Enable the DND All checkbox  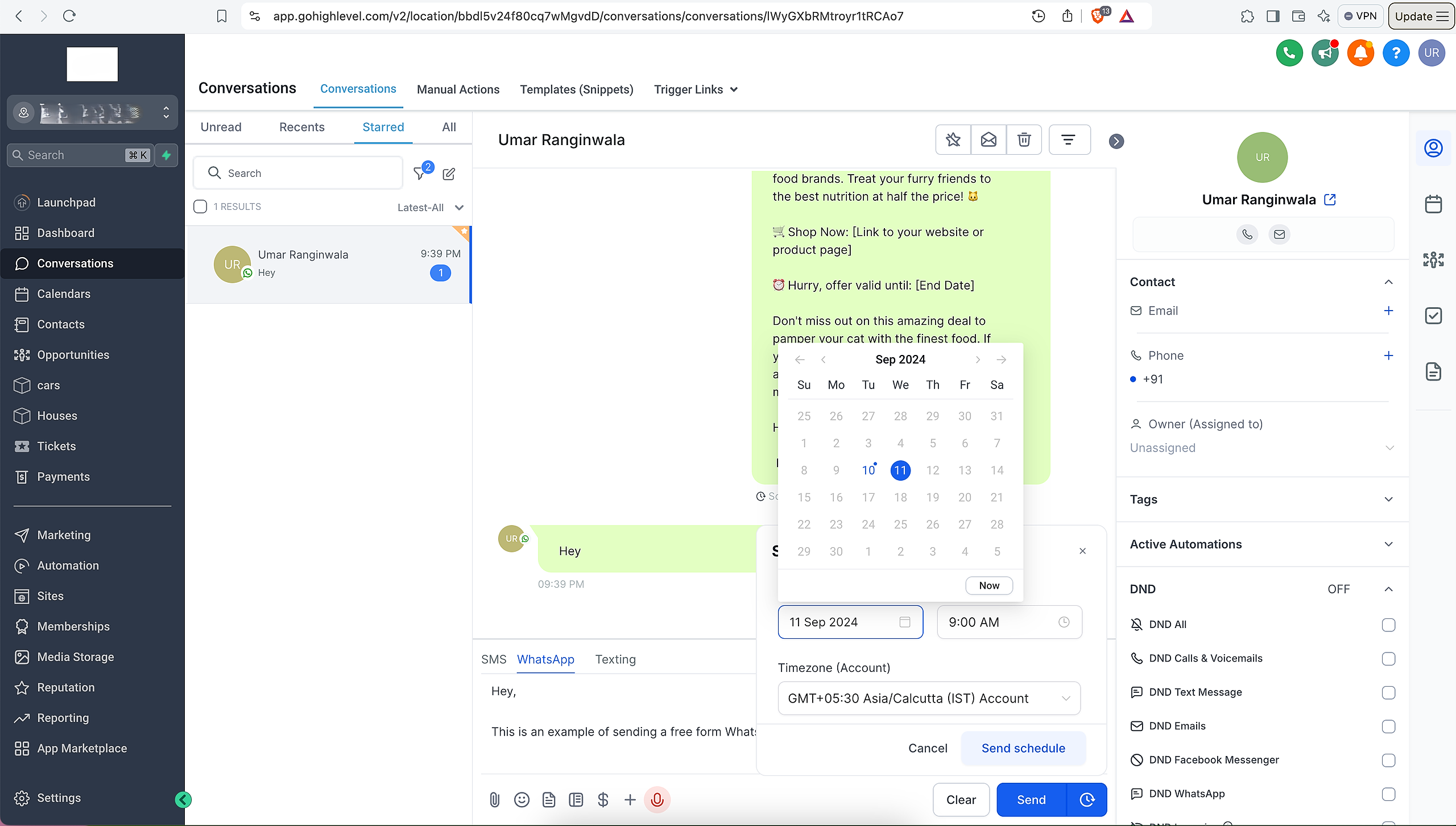1388,625
